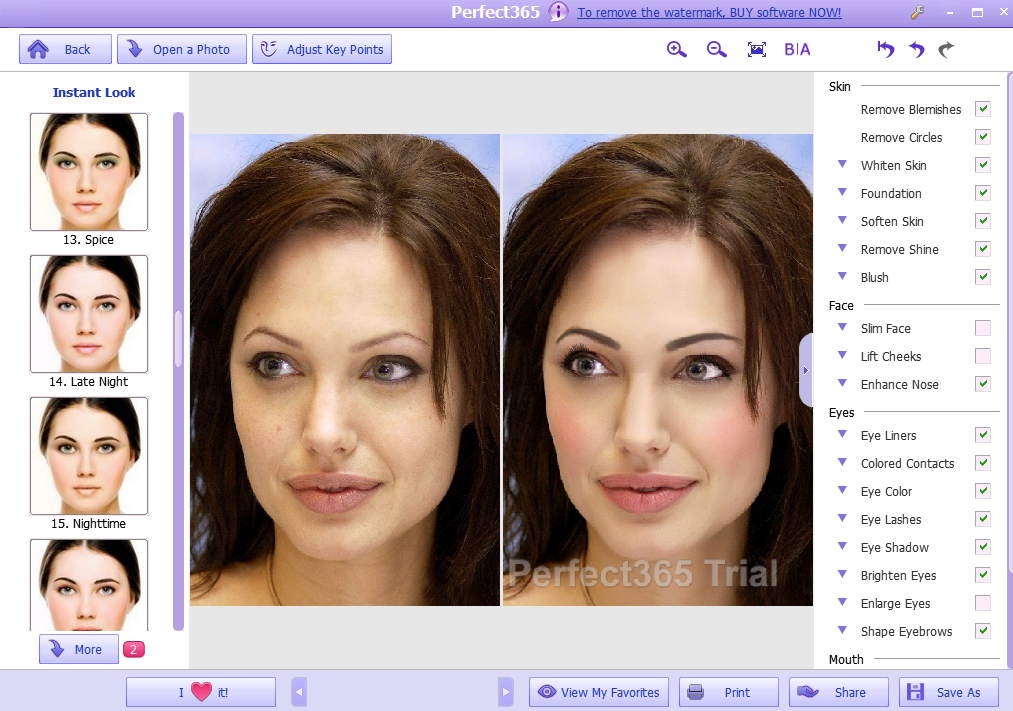The height and width of the screenshot is (711, 1013).
Task: Toggle the Enhance Nose checkbox
Action: pos(983,384)
